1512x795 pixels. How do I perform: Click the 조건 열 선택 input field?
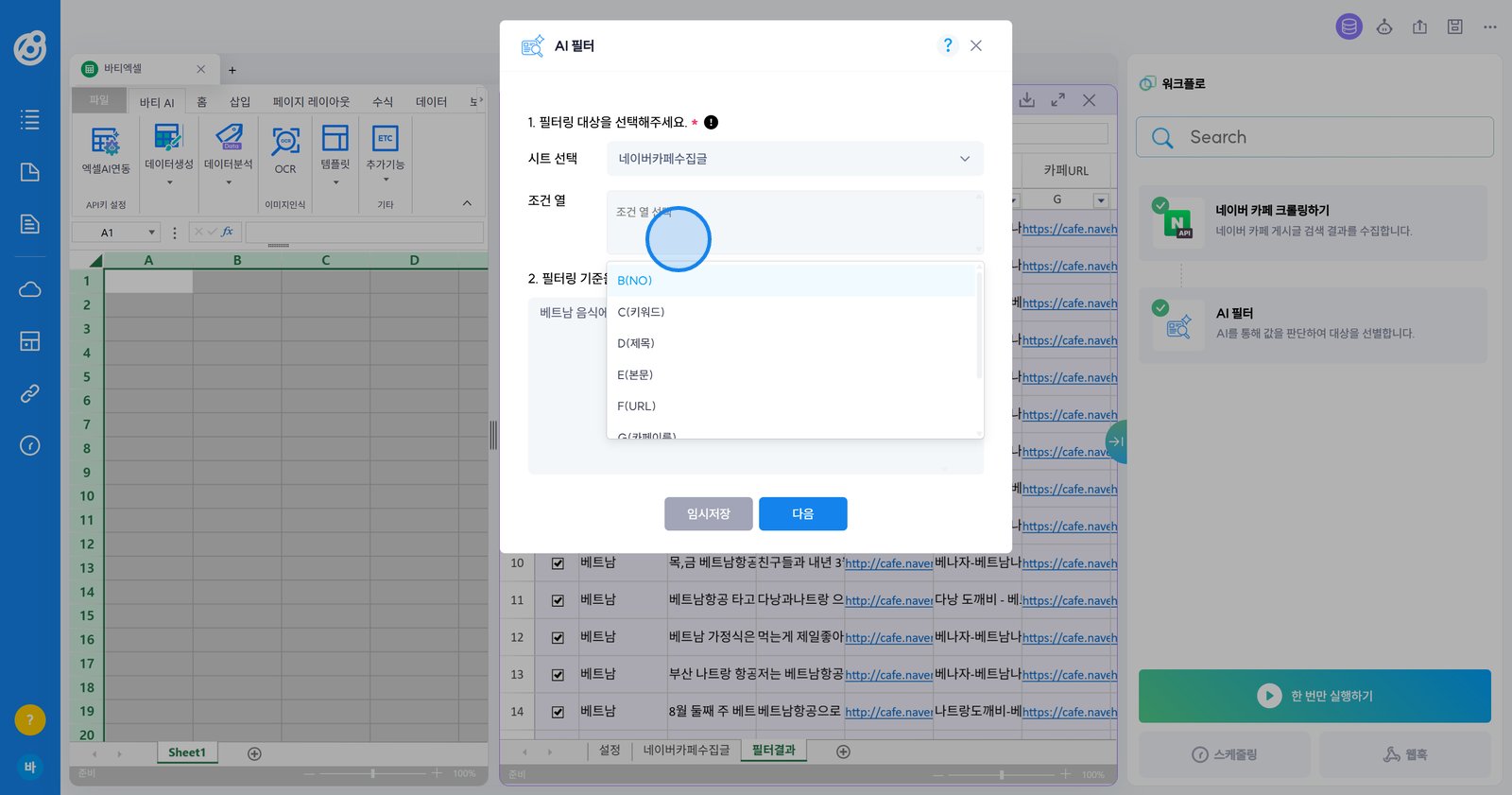(795, 222)
